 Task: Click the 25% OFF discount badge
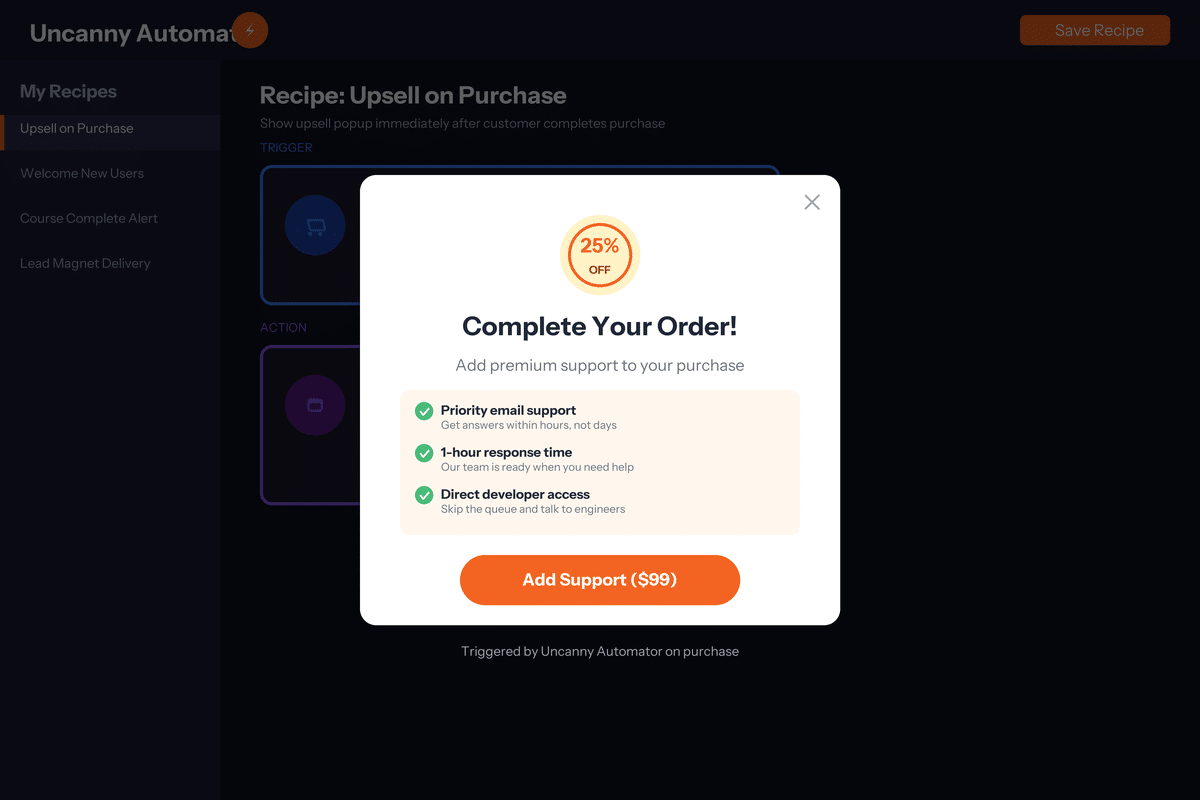600,255
